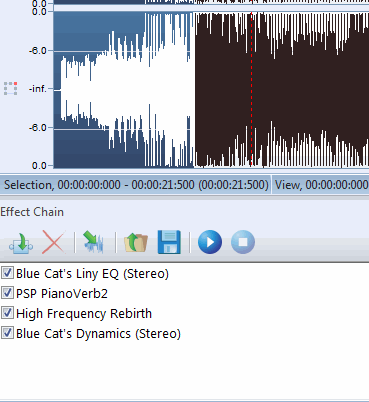Select the PSP PianoVerb2 effect entry
This screenshot has height=402, width=369.
coord(62,294)
